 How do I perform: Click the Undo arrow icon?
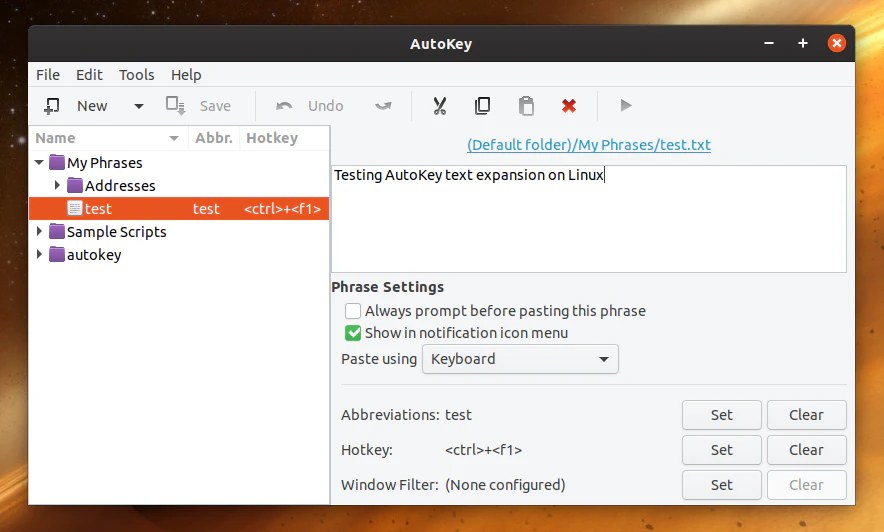pos(284,106)
